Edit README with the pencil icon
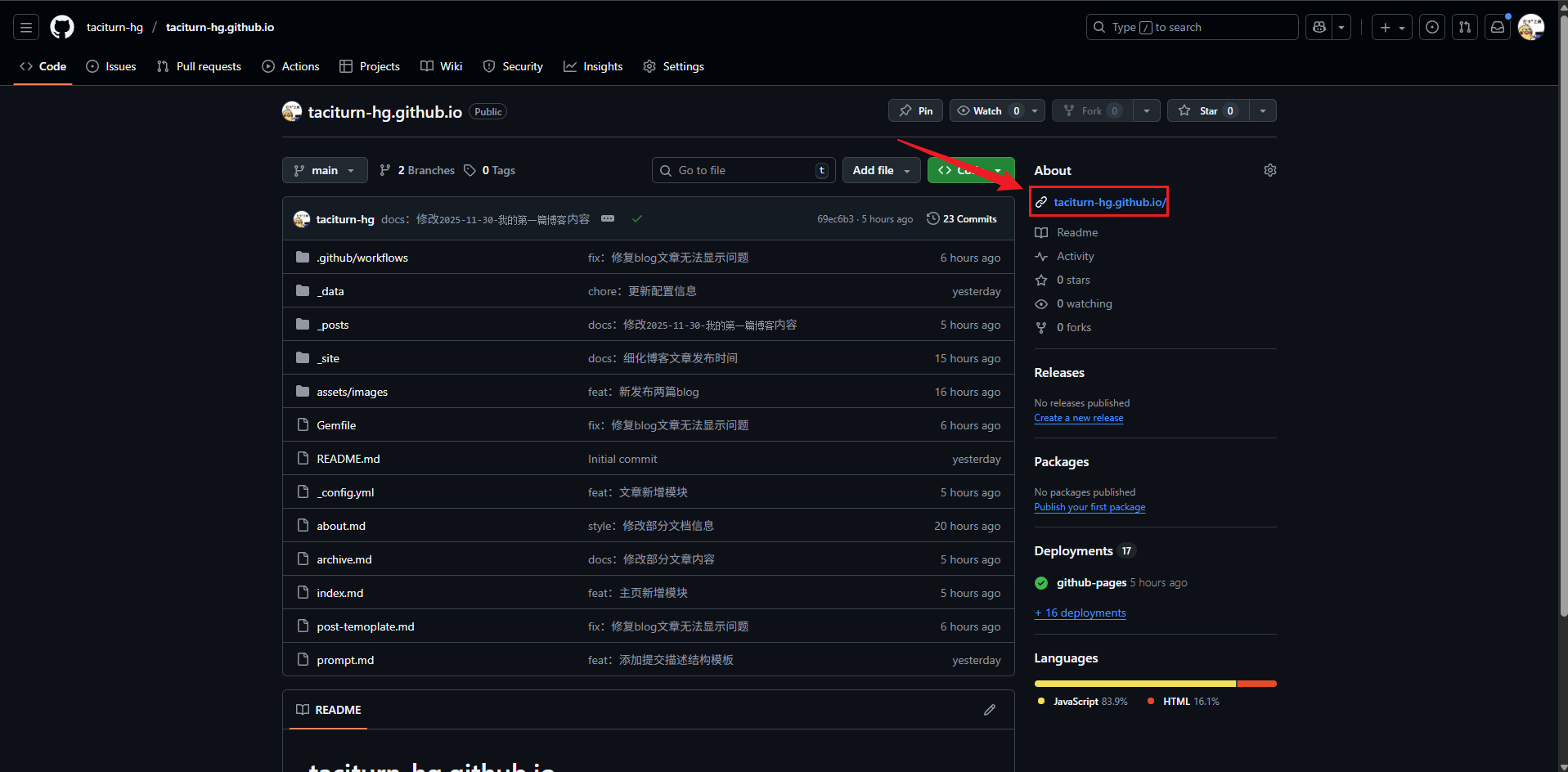The width and height of the screenshot is (1568, 772). pos(989,710)
